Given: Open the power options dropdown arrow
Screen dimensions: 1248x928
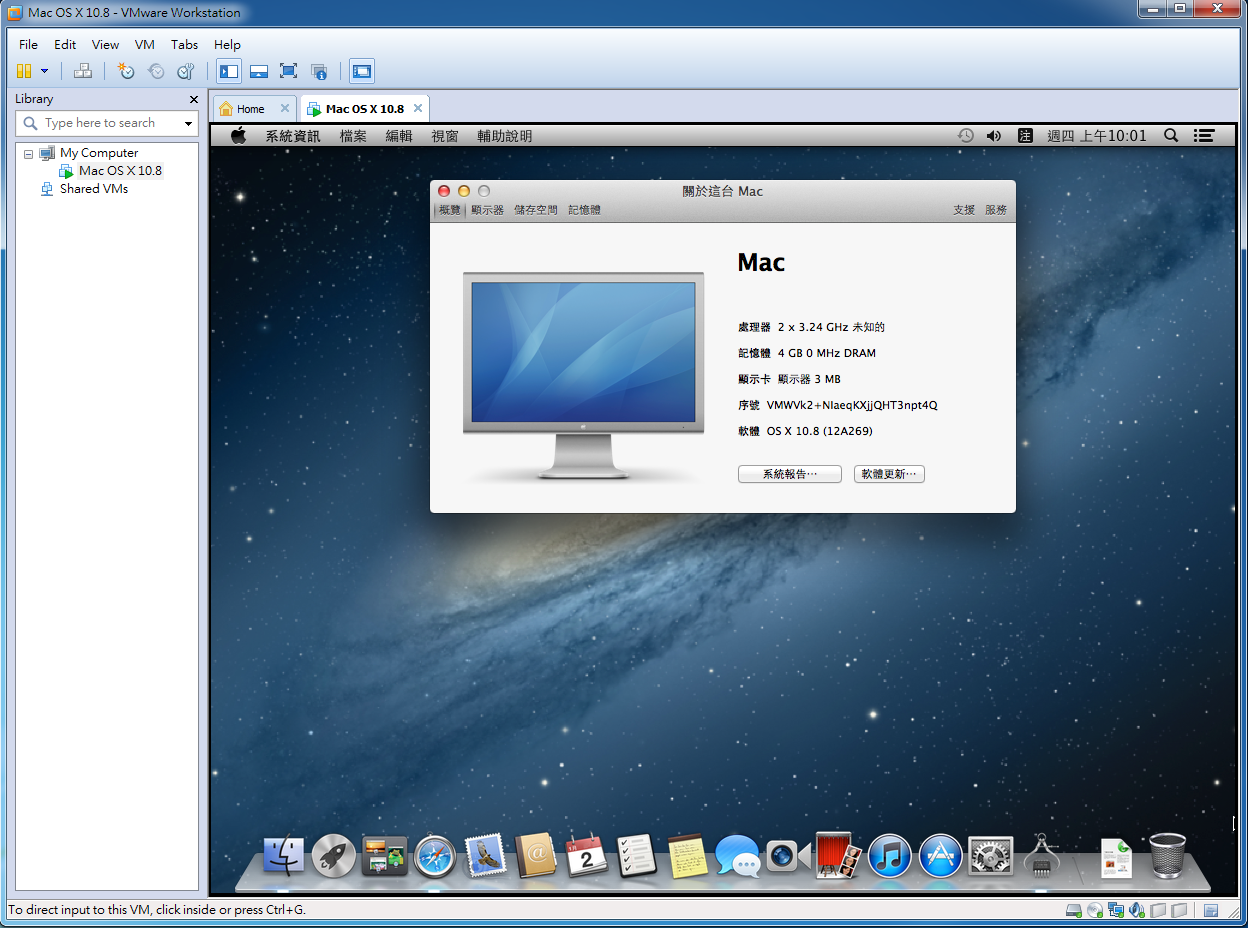Looking at the screenshot, I should 44,71.
